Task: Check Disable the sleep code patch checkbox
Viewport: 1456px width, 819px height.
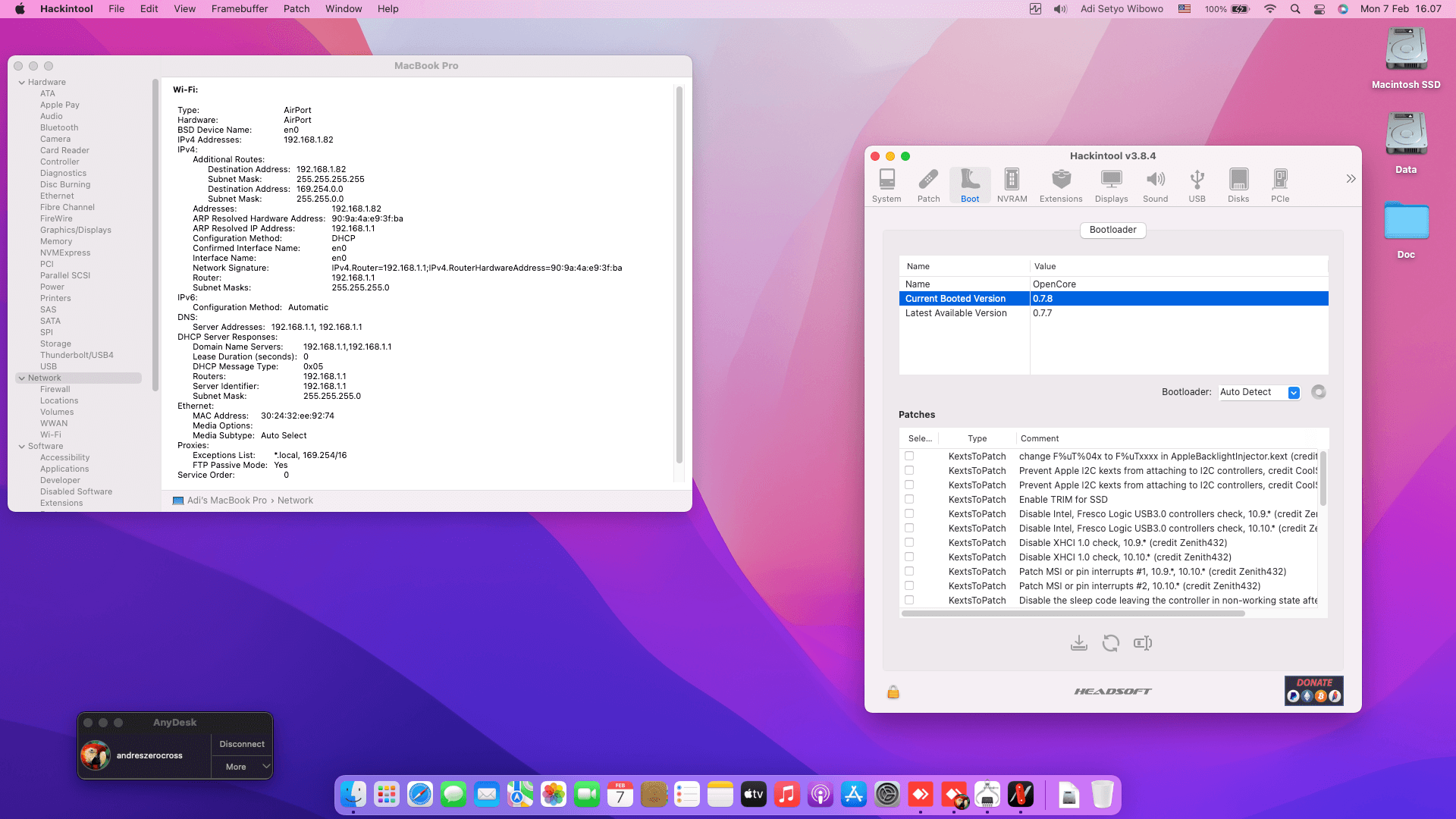Action: (x=909, y=600)
